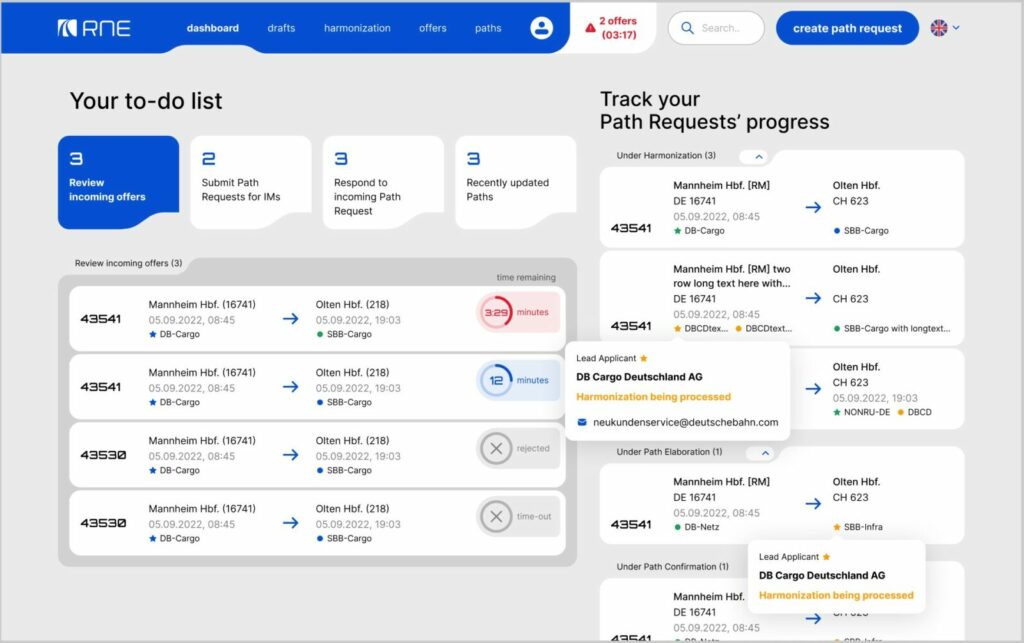Click into the Search input field

(725, 28)
